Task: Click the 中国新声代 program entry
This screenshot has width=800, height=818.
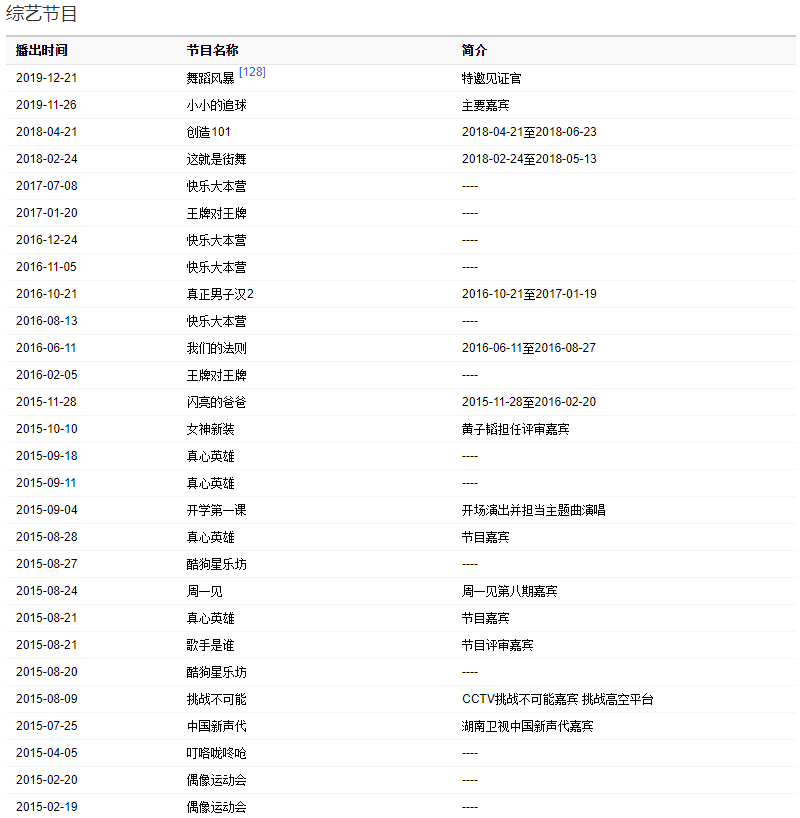Action: [x=216, y=726]
